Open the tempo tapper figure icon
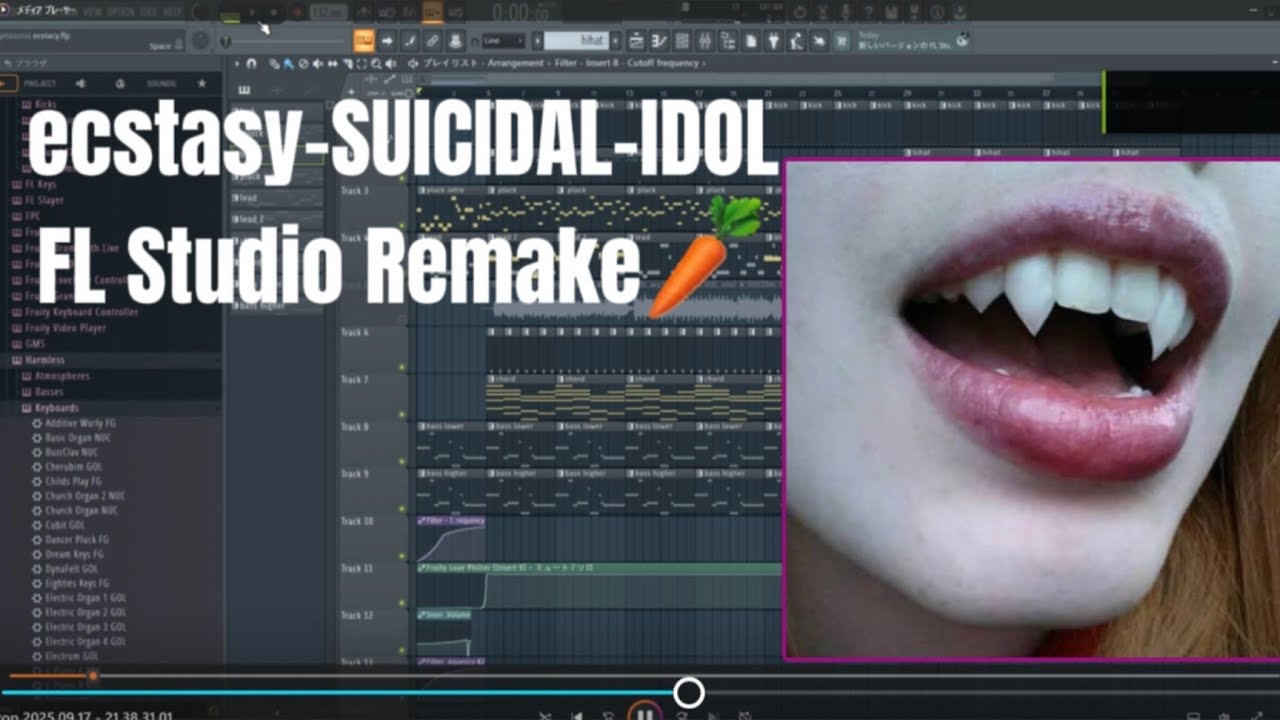Viewport: 1280px width, 720px height. [x=796, y=41]
